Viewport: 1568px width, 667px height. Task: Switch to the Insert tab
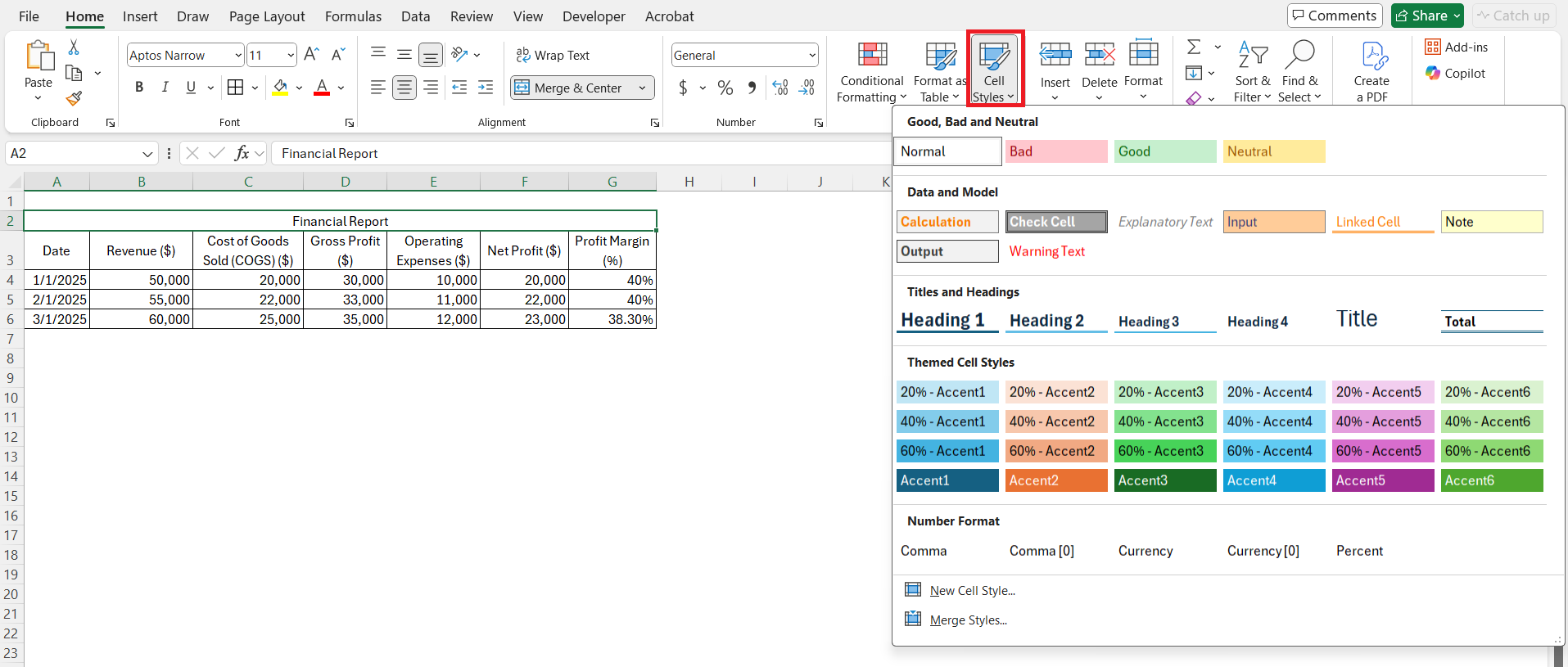point(140,16)
